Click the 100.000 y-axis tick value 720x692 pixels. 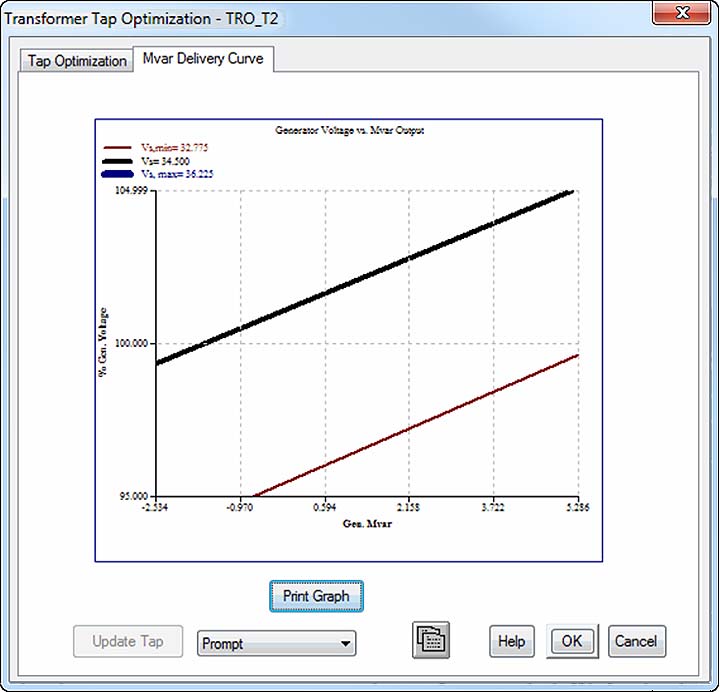[x=132, y=343]
